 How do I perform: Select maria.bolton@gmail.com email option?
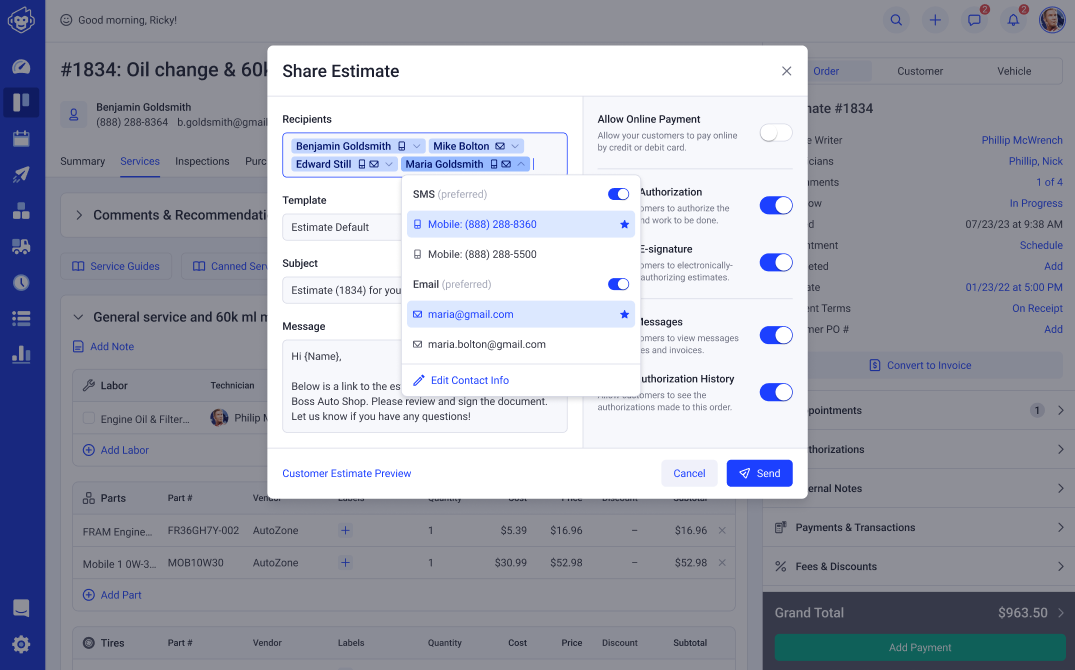(x=521, y=344)
